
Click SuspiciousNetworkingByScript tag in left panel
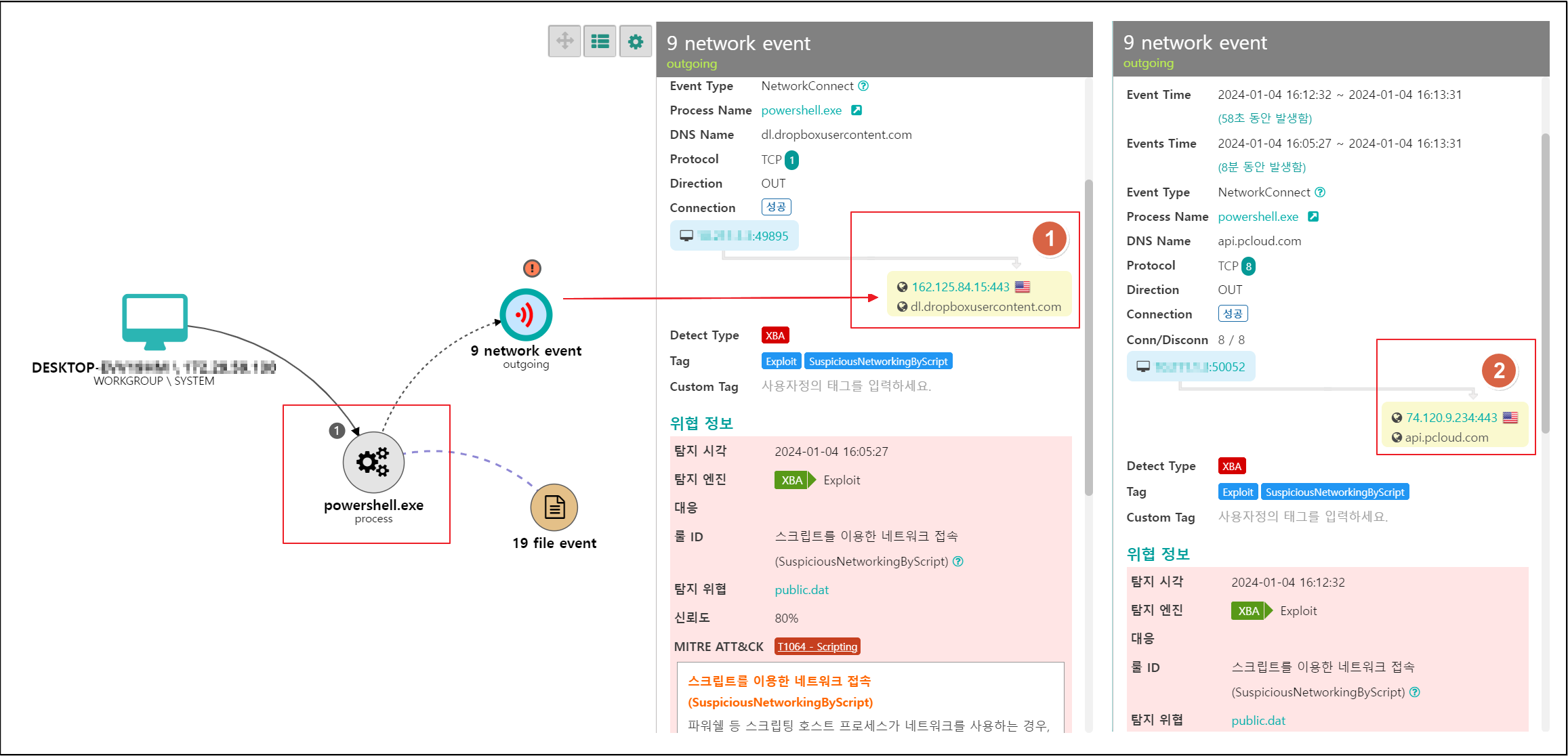[x=878, y=361]
